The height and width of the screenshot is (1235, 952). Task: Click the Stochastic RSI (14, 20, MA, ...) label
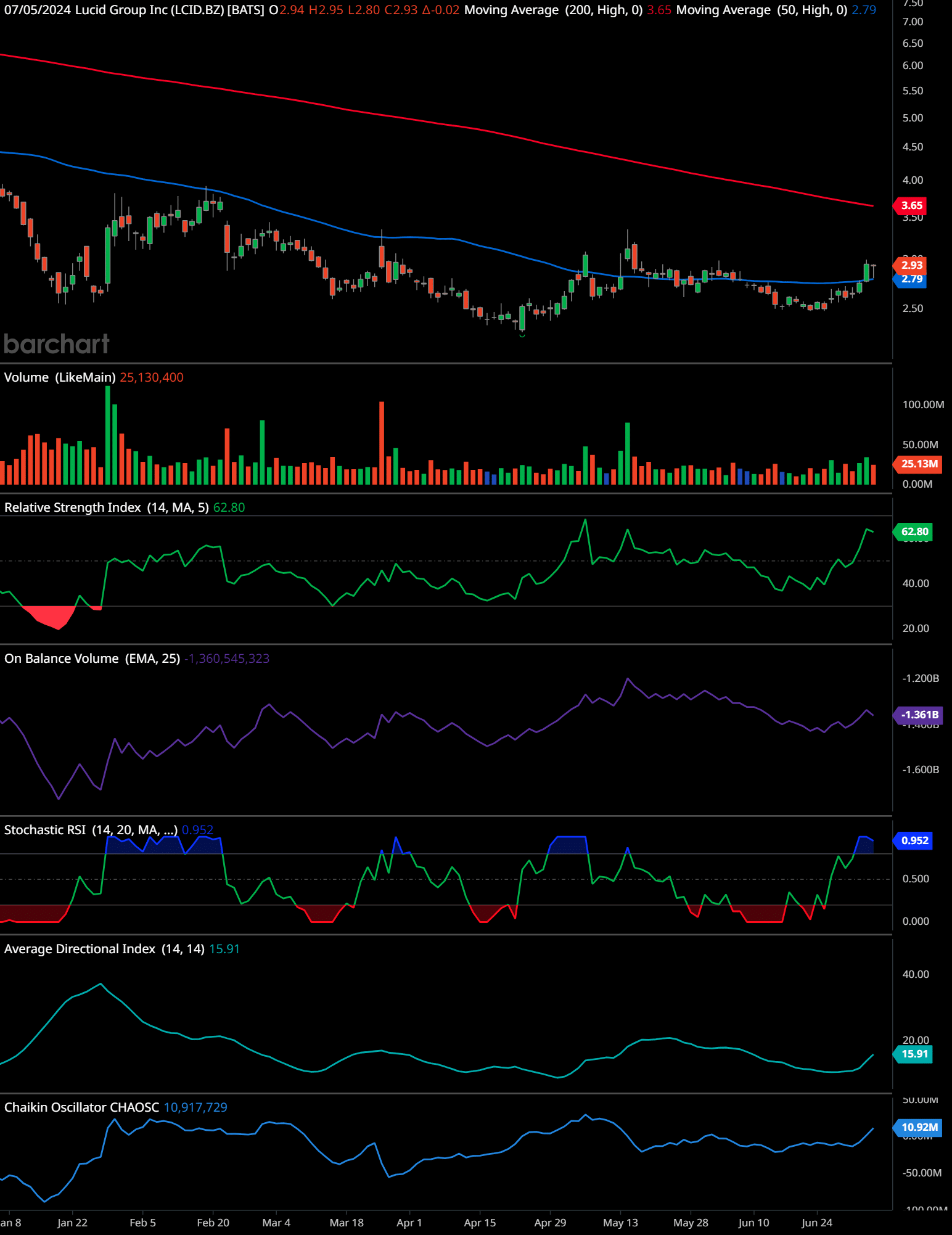tap(91, 830)
